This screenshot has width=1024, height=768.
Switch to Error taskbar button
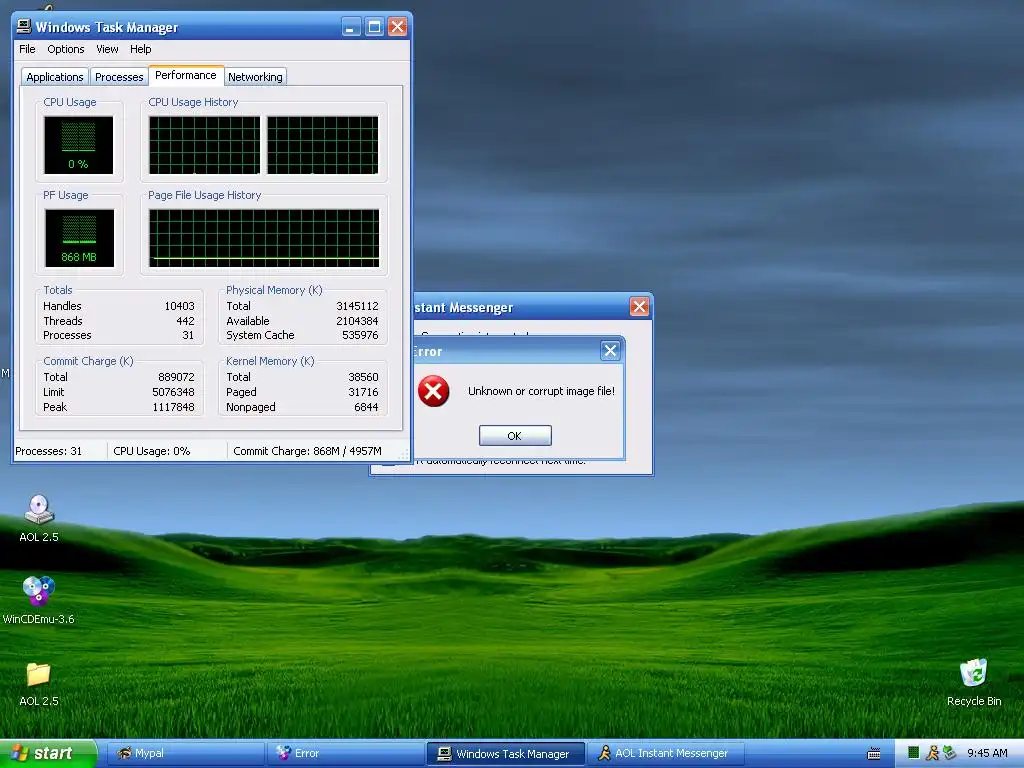(x=345, y=754)
